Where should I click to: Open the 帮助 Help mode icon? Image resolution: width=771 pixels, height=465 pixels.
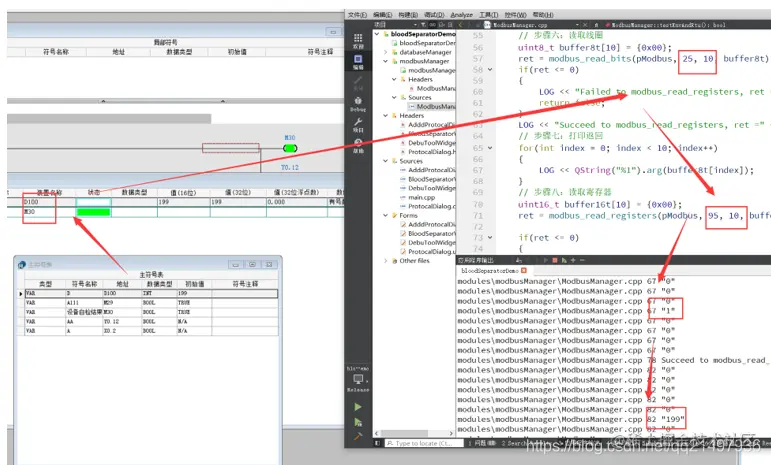tap(358, 146)
